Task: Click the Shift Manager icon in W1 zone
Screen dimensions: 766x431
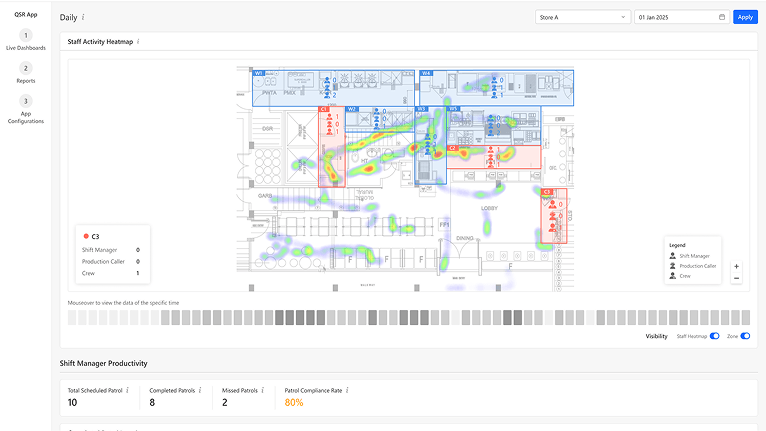Action: click(327, 80)
